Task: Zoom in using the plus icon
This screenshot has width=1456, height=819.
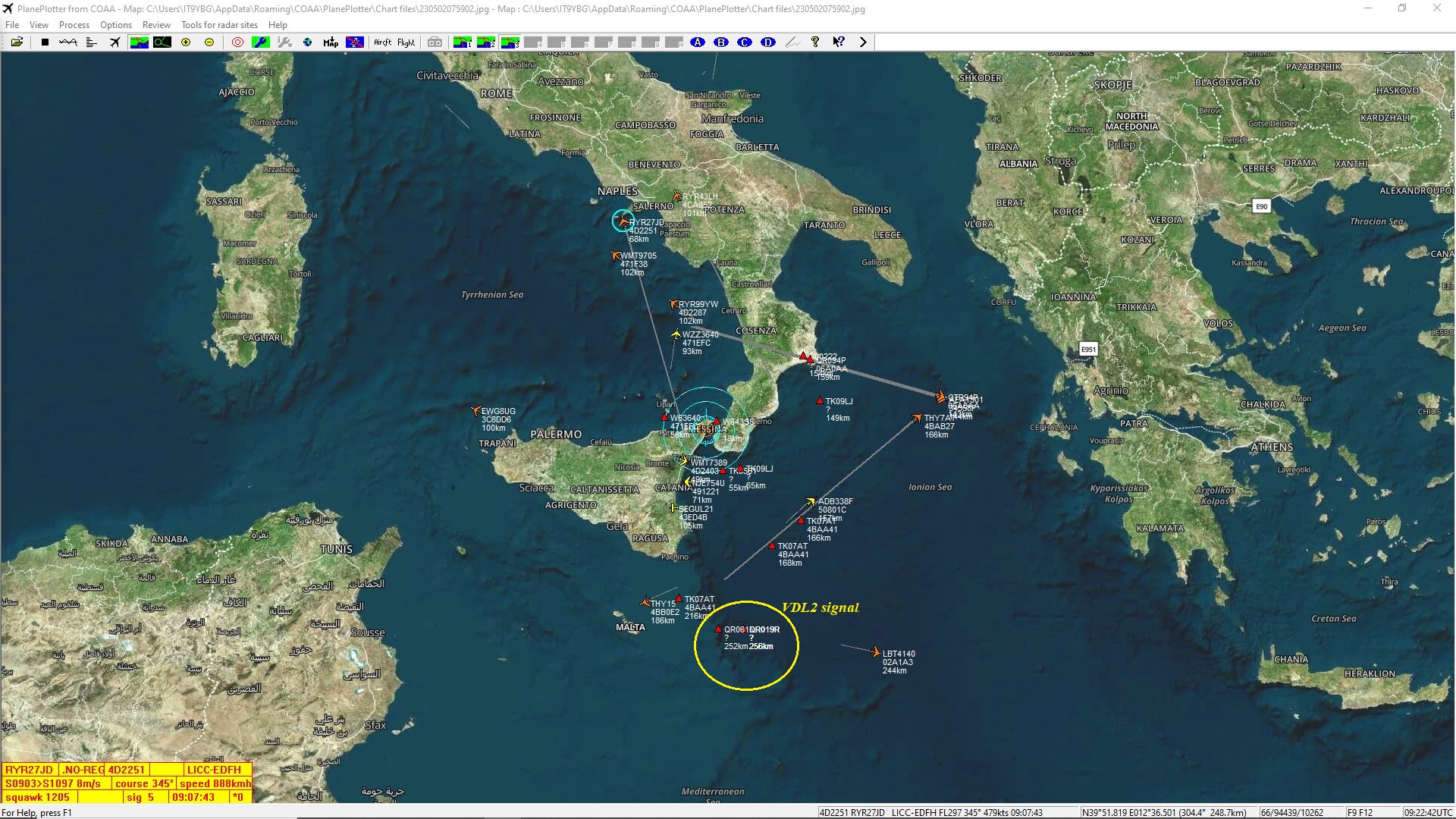Action: (185, 42)
